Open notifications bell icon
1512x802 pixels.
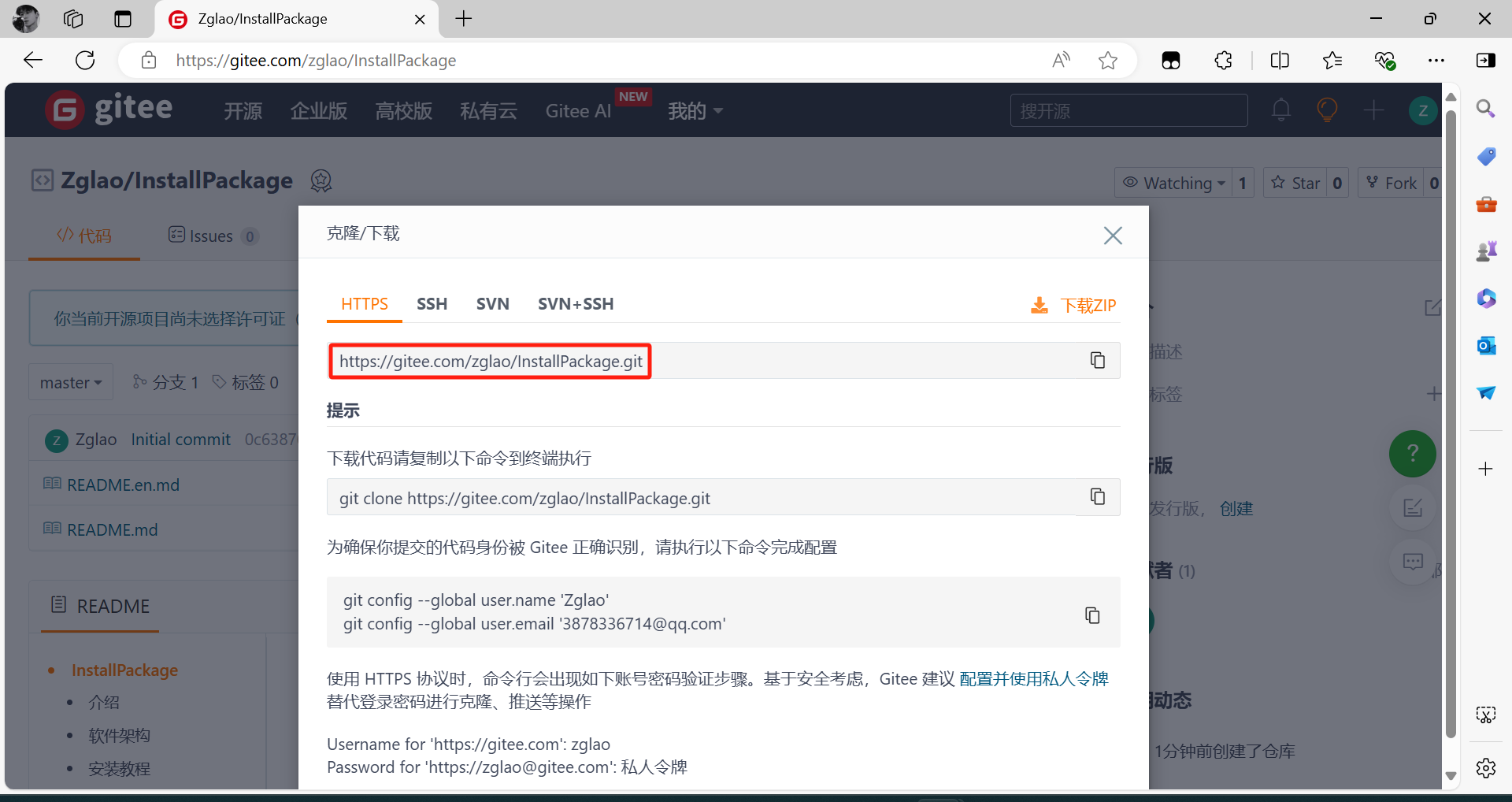(1281, 110)
